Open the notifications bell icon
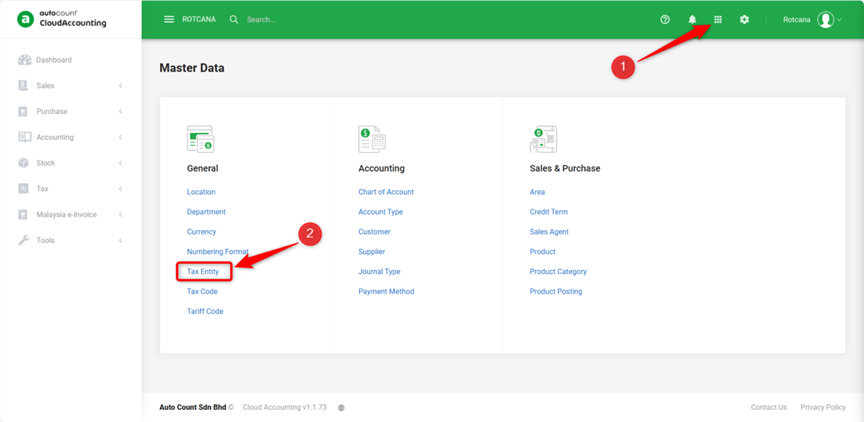864x422 pixels. click(693, 19)
